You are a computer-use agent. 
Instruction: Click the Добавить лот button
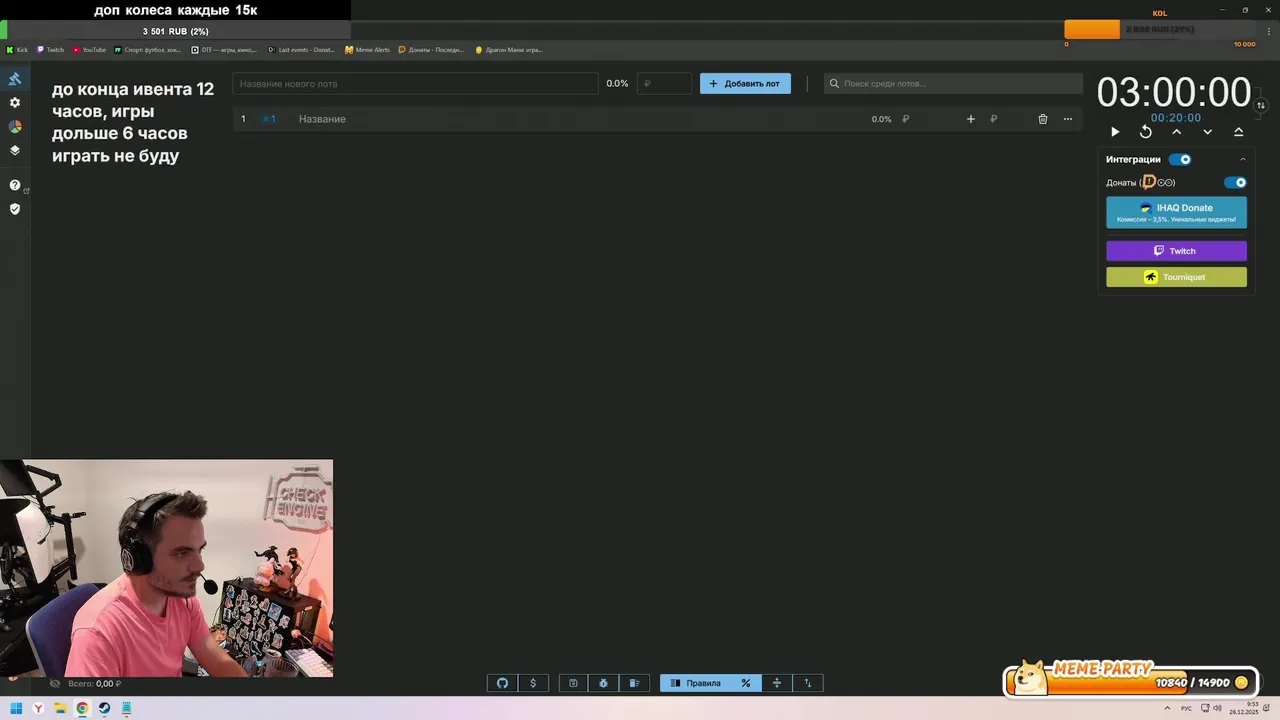[x=745, y=84]
